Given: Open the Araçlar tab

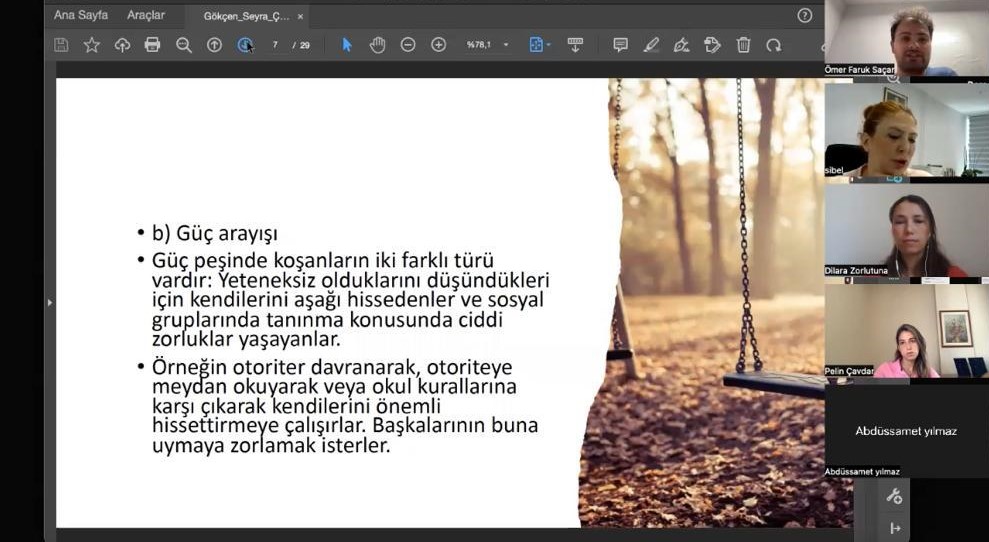Looking at the screenshot, I should pyautogui.click(x=146, y=15).
